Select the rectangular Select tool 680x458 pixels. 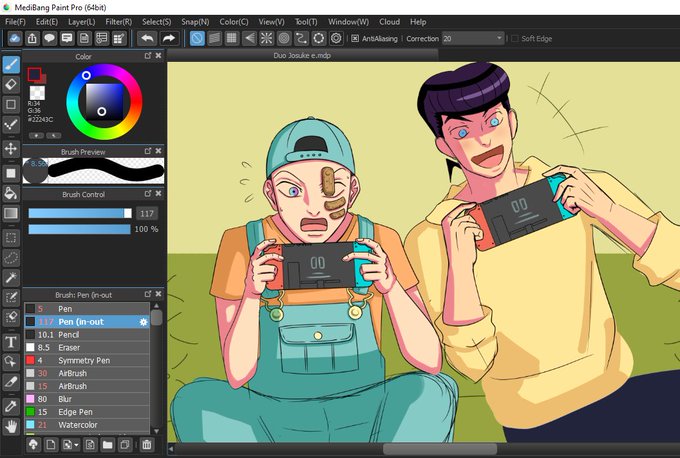tap(11, 237)
